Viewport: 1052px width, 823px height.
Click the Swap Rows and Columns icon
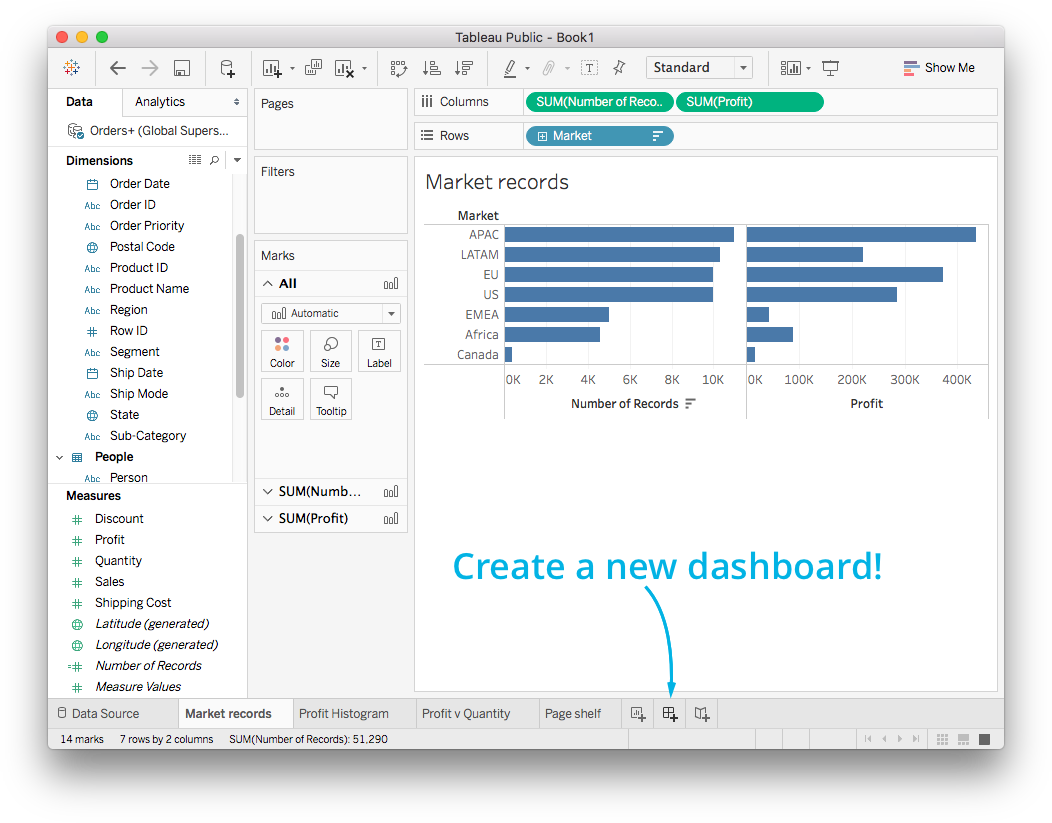pyautogui.click(x=399, y=68)
